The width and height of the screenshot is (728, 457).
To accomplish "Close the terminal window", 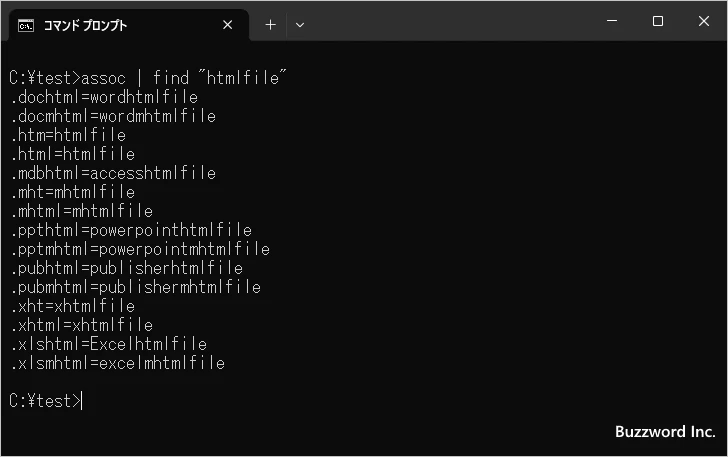I will (704, 21).
